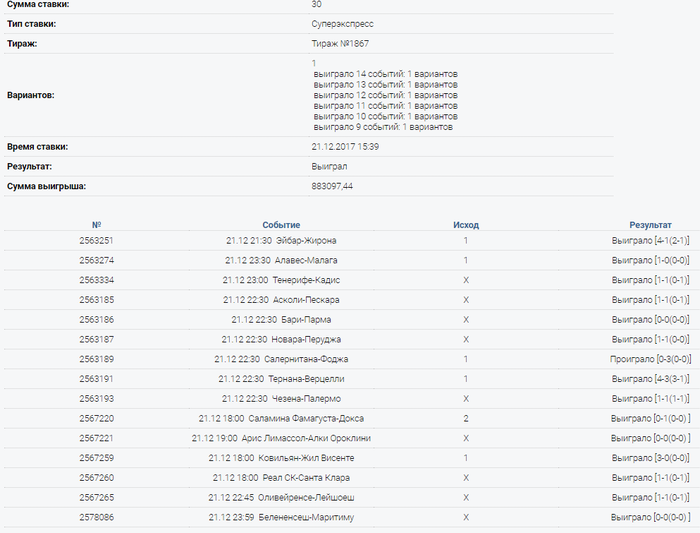
Task: Select the Алавес-Малага event
Action: click(x=281, y=260)
